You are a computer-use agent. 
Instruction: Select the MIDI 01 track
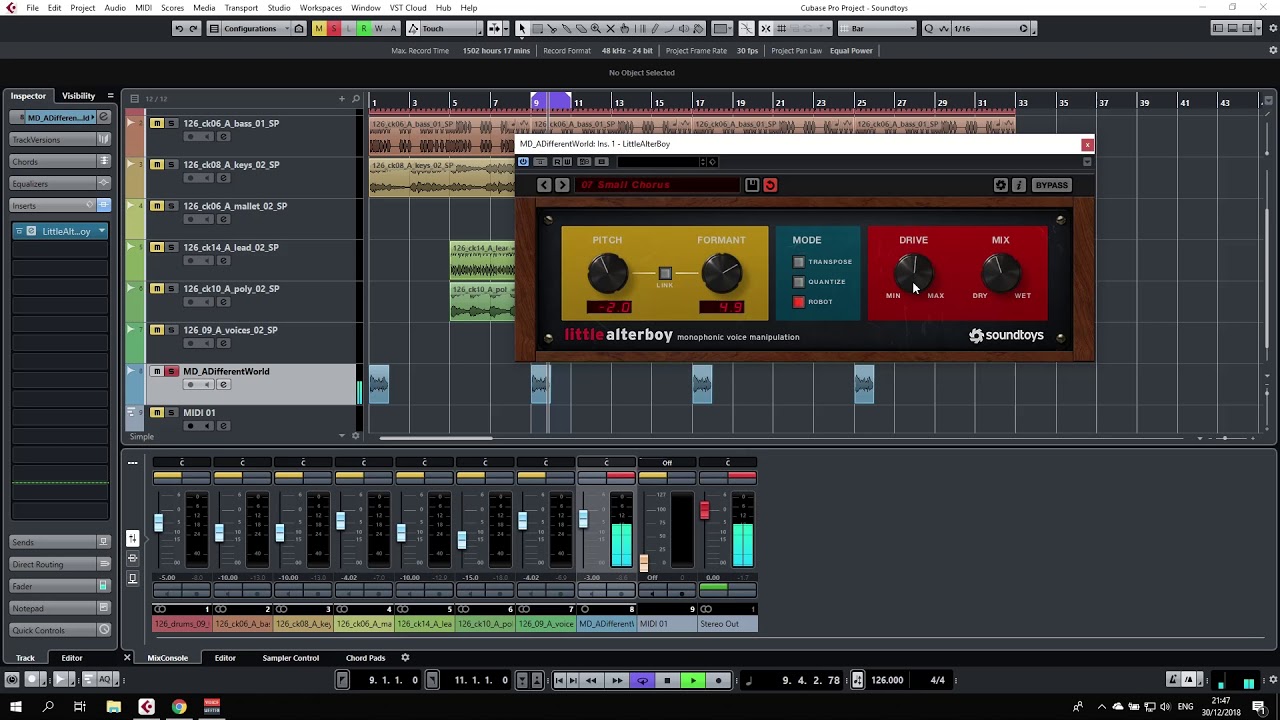(x=199, y=412)
